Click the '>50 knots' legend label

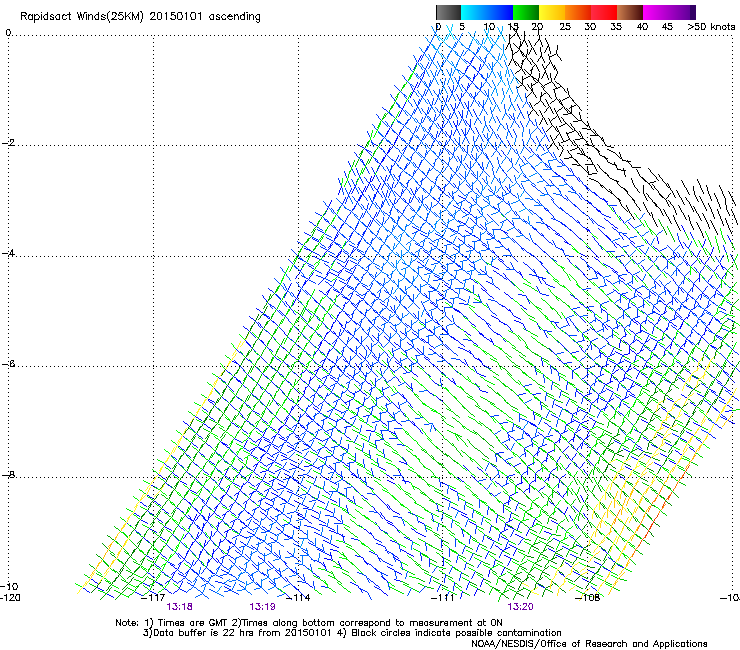click(711, 27)
